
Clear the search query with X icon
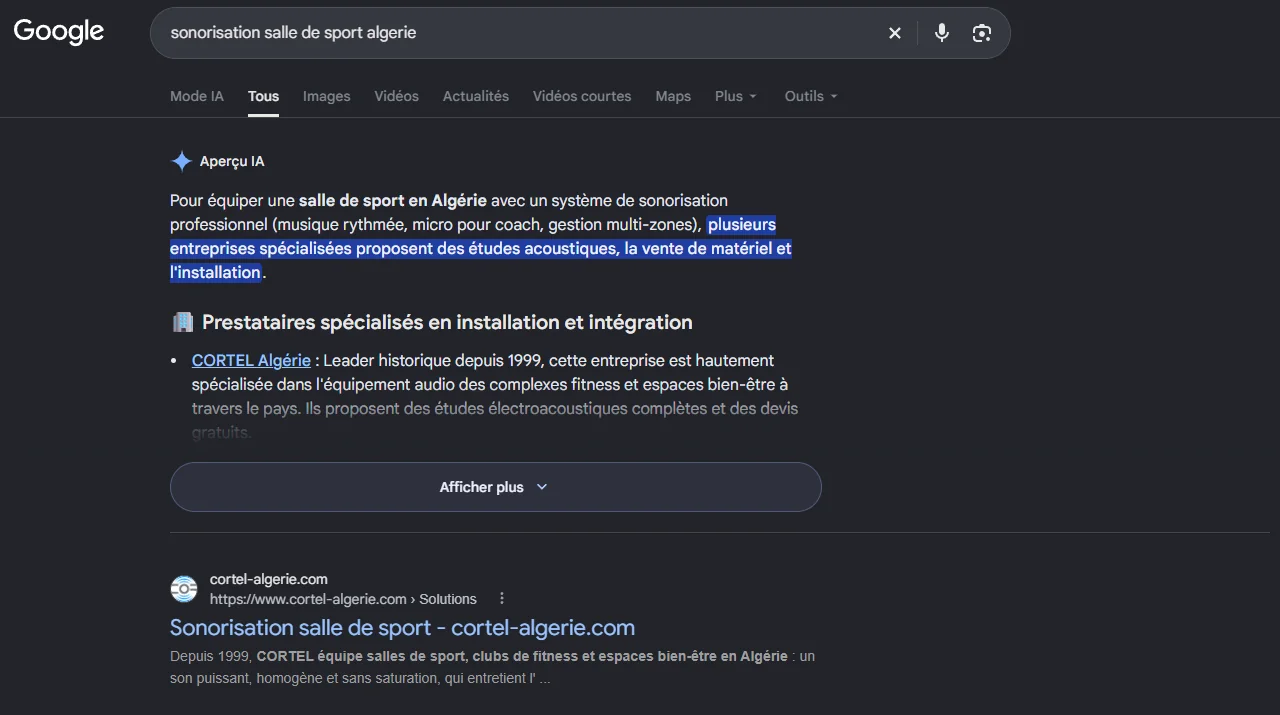click(x=895, y=33)
